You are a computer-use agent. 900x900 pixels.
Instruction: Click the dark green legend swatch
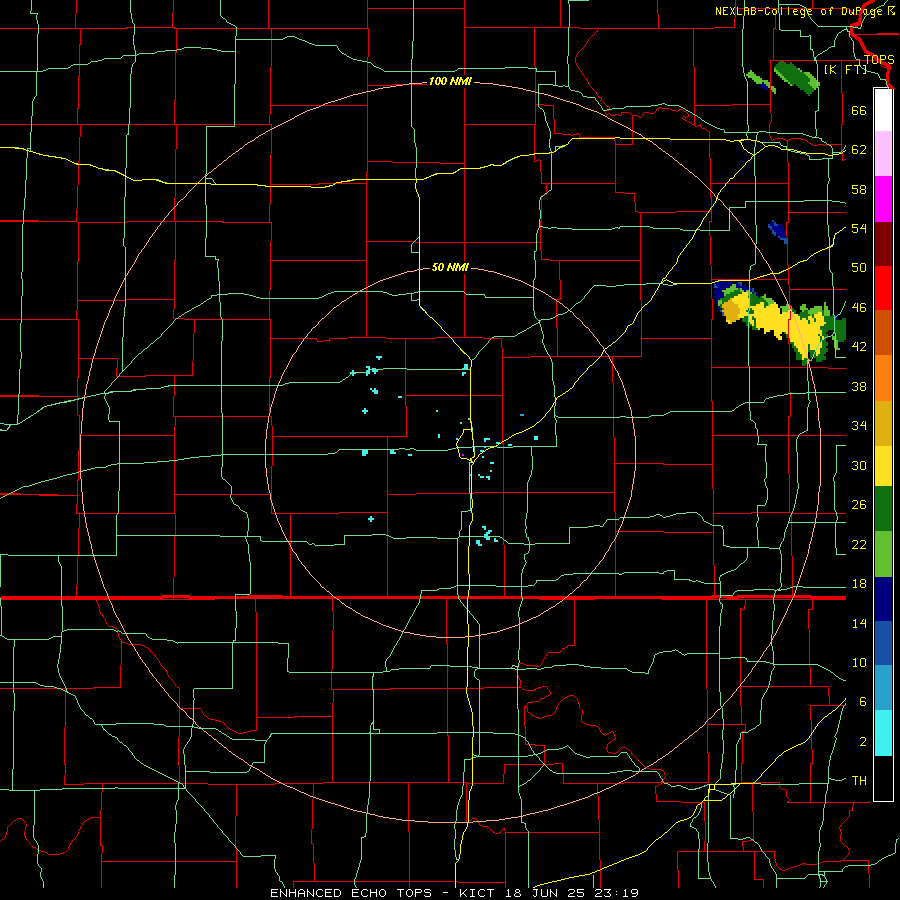[883, 509]
